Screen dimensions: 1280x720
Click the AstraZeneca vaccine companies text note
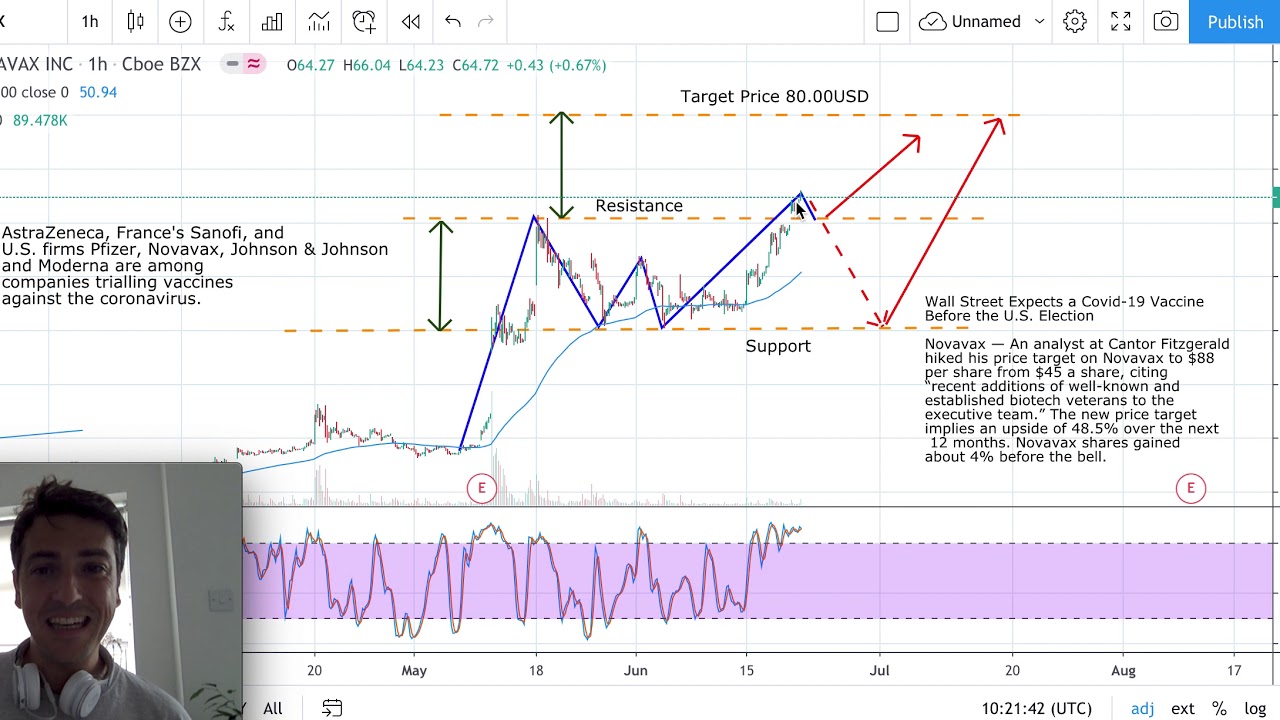(195, 265)
